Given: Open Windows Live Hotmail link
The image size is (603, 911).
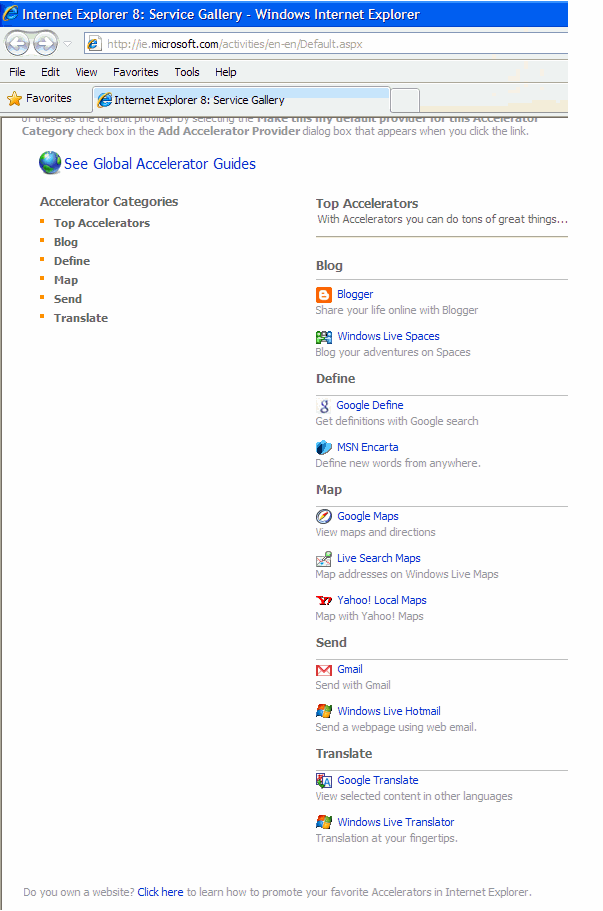Looking at the screenshot, I should 389,711.
